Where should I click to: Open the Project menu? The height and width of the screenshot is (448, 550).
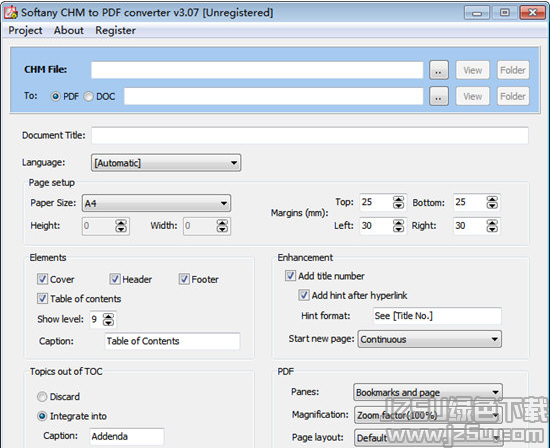click(x=25, y=31)
